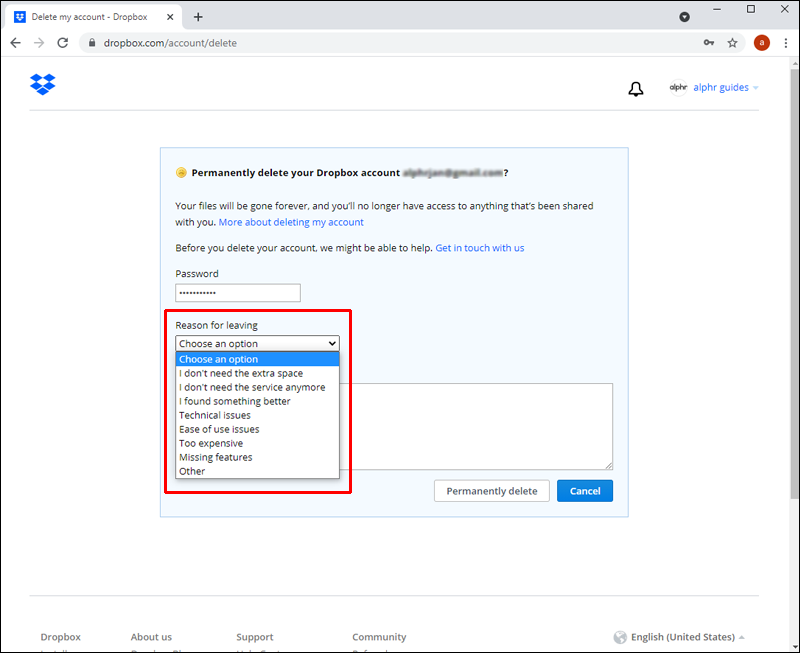Viewport: 800px width, 653px height.
Task: Click the Dropbox logo icon
Action: pos(42,84)
